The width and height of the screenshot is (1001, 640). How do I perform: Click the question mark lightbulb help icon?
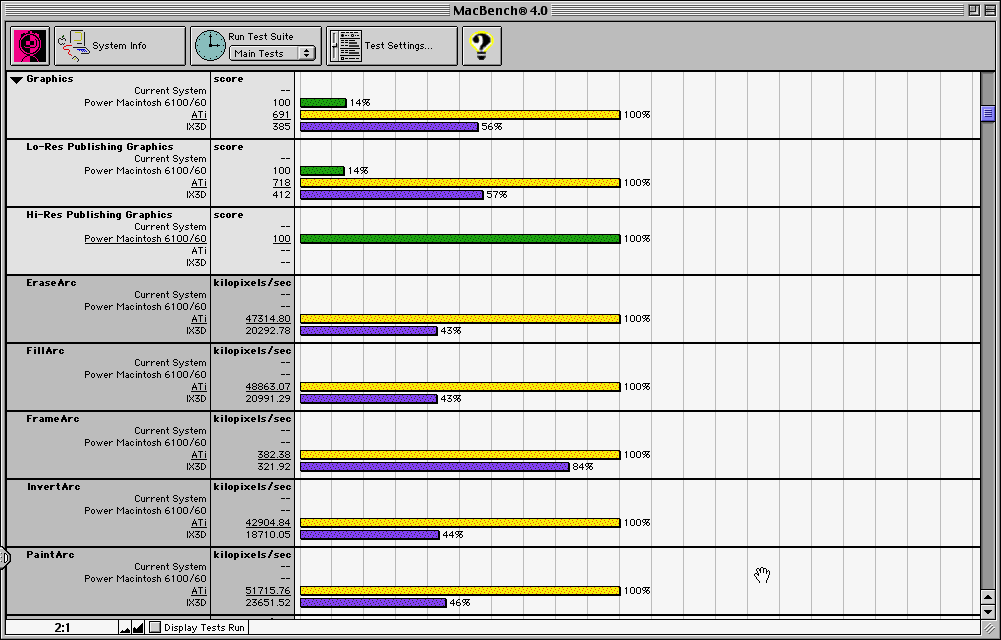pos(481,46)
